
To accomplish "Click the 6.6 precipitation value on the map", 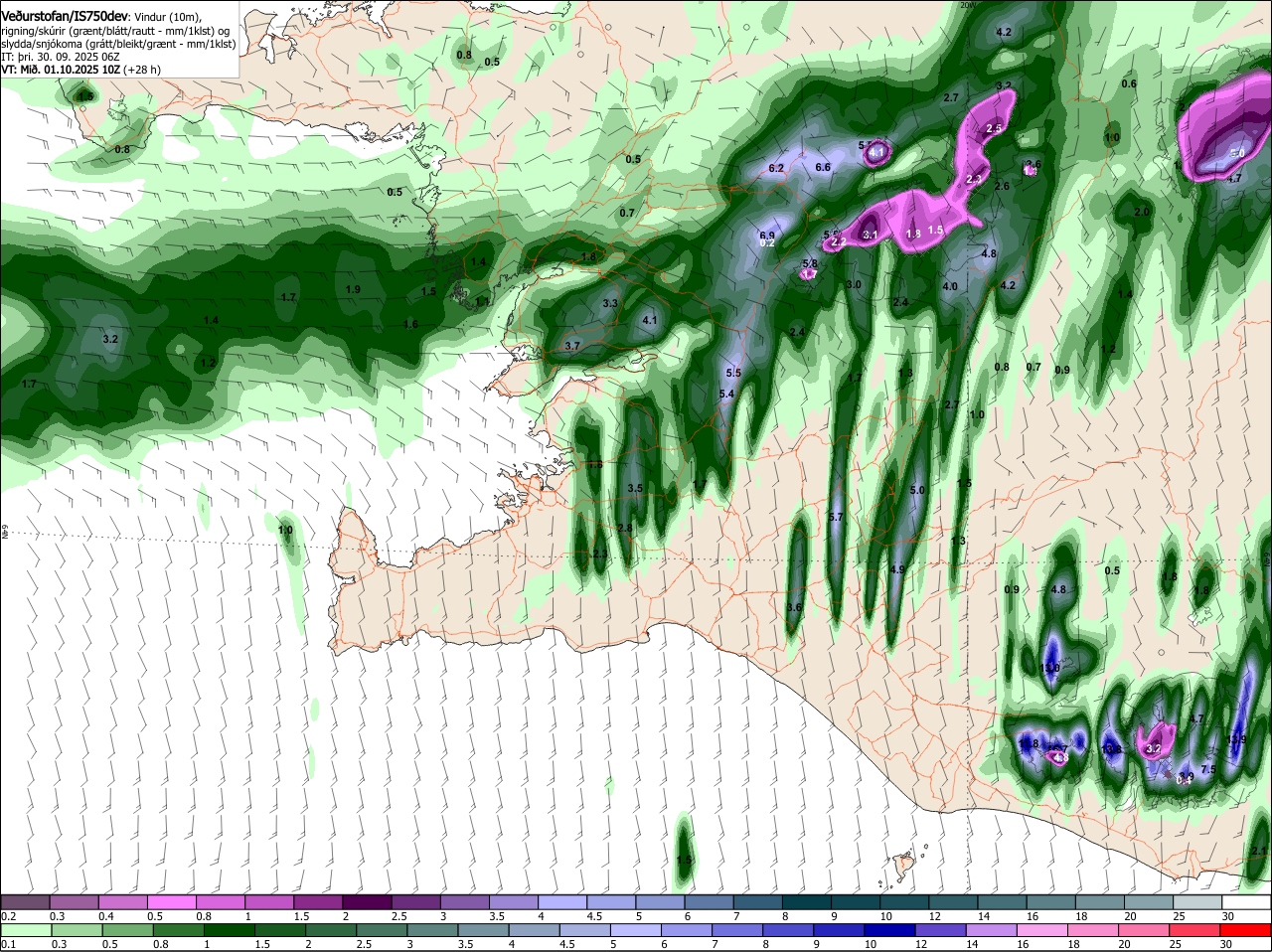I will click(x=823, y=167).
